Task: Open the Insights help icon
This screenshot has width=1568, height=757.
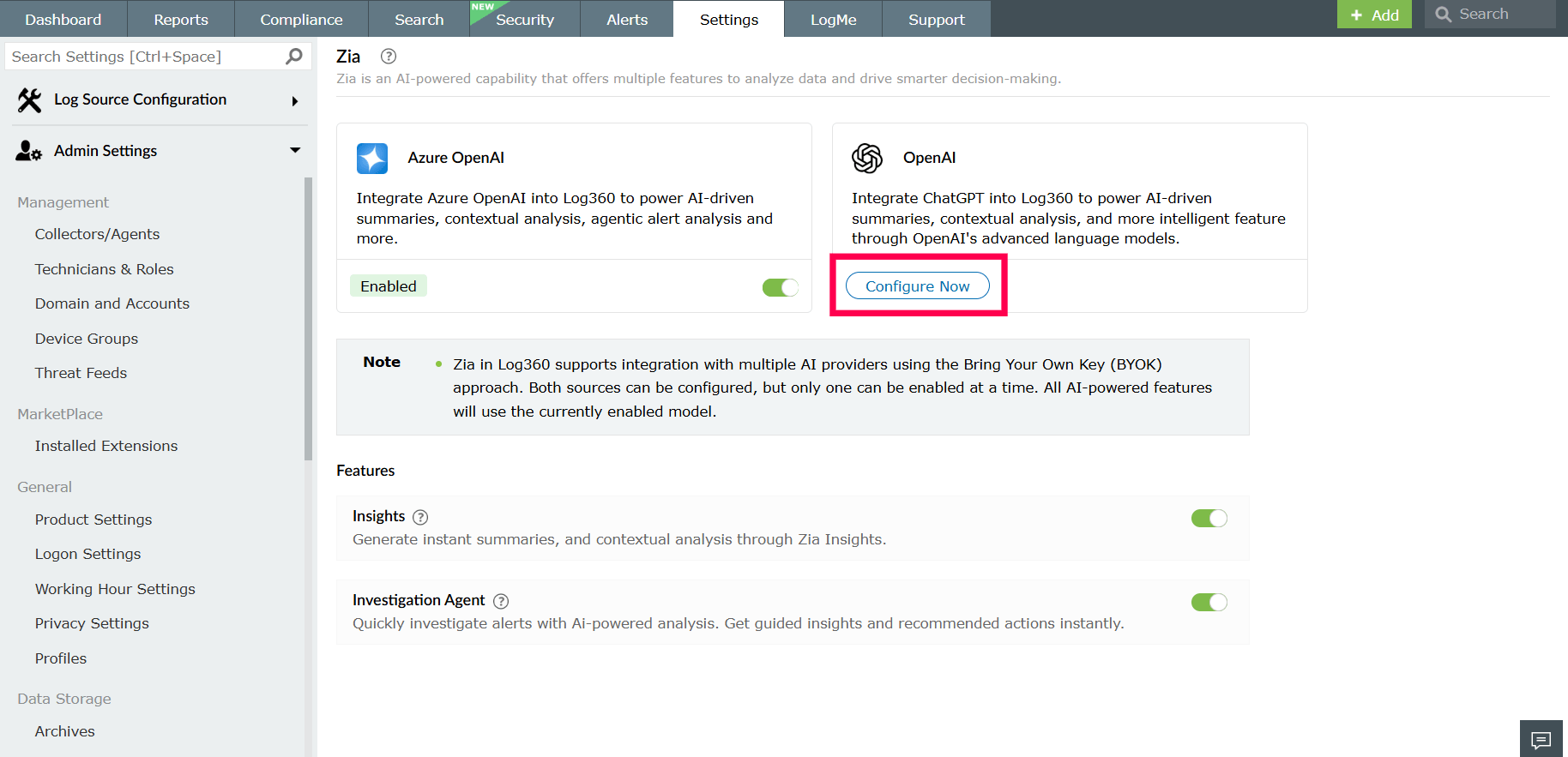Action: 420,517
